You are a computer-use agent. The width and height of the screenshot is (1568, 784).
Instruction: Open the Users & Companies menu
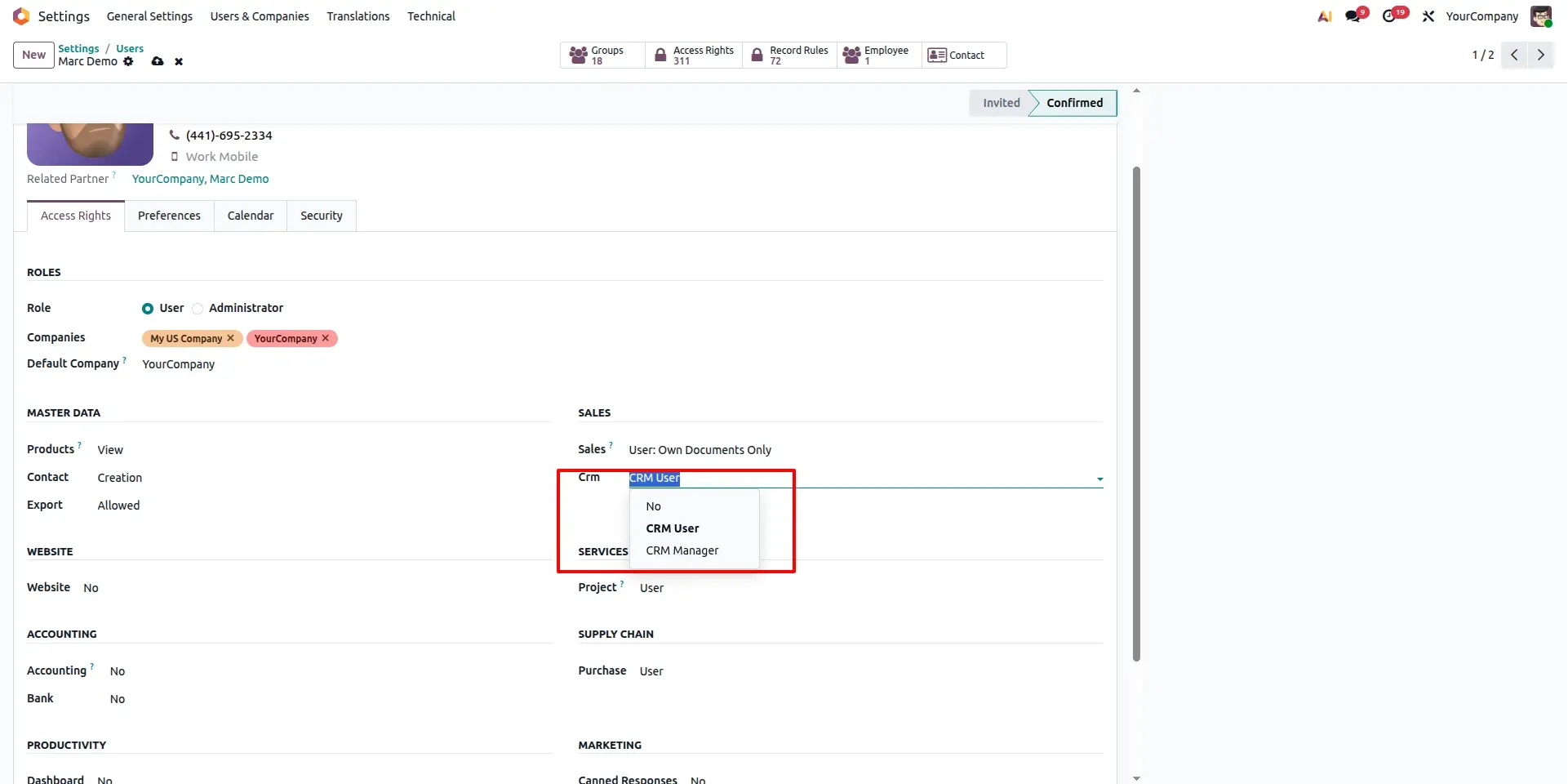[x=260, y=16]
